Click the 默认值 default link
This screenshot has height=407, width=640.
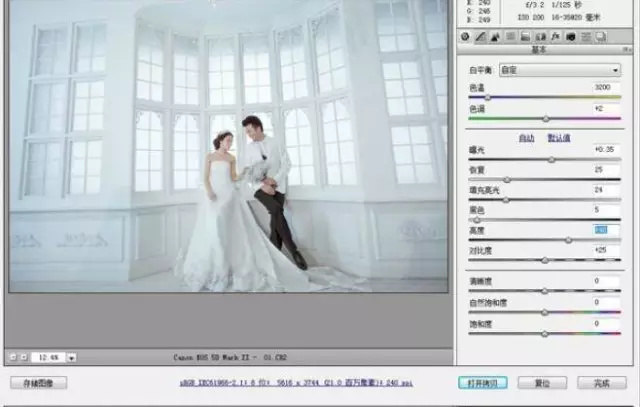point(559,138)
